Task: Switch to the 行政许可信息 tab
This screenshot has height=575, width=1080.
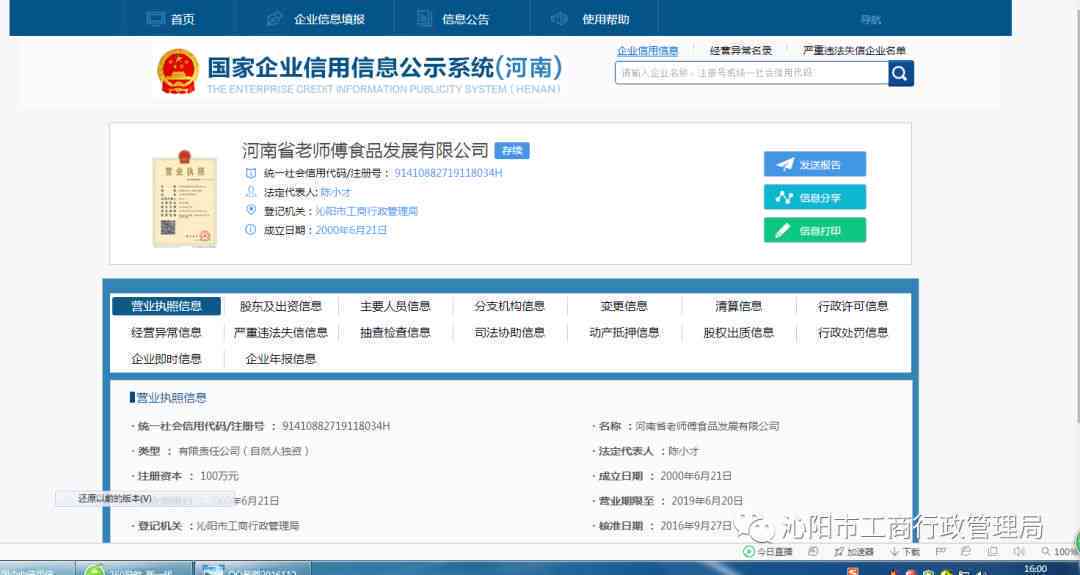Action: coord(853,306)
